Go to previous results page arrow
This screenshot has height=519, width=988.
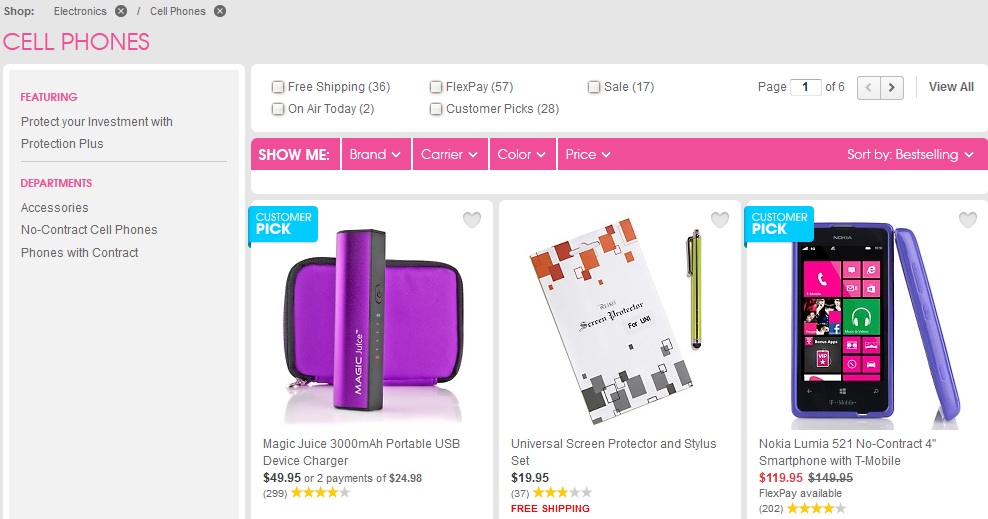pos(869,87)
